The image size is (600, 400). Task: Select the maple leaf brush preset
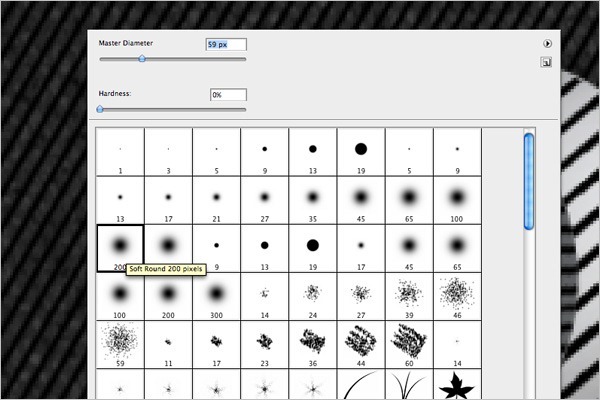[457, 385]
